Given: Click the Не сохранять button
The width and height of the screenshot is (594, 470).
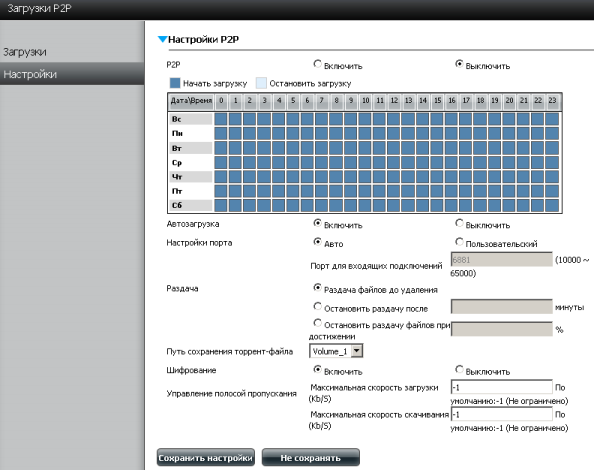Looking at the screenshot, I should click(311, 458).
